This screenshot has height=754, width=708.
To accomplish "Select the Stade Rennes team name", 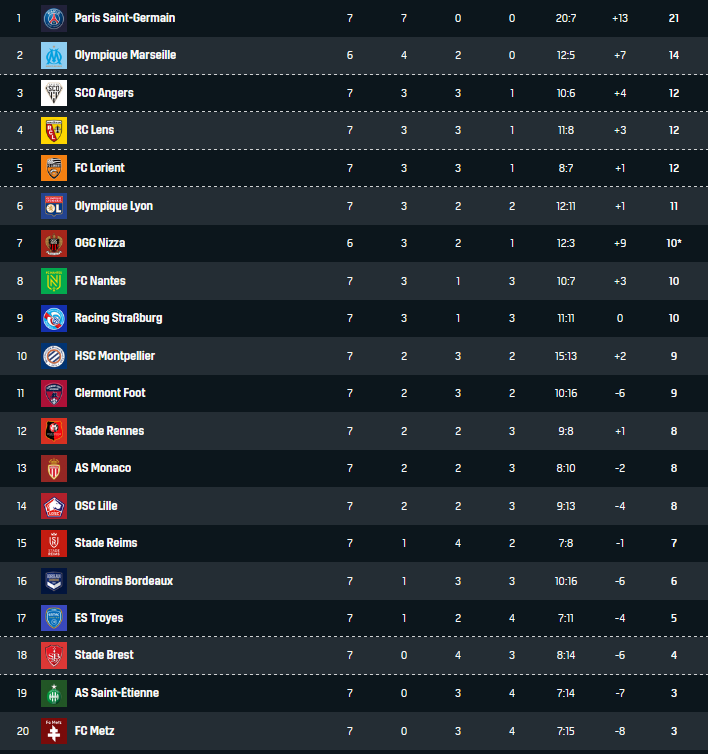I will click(x=109, y=431).
